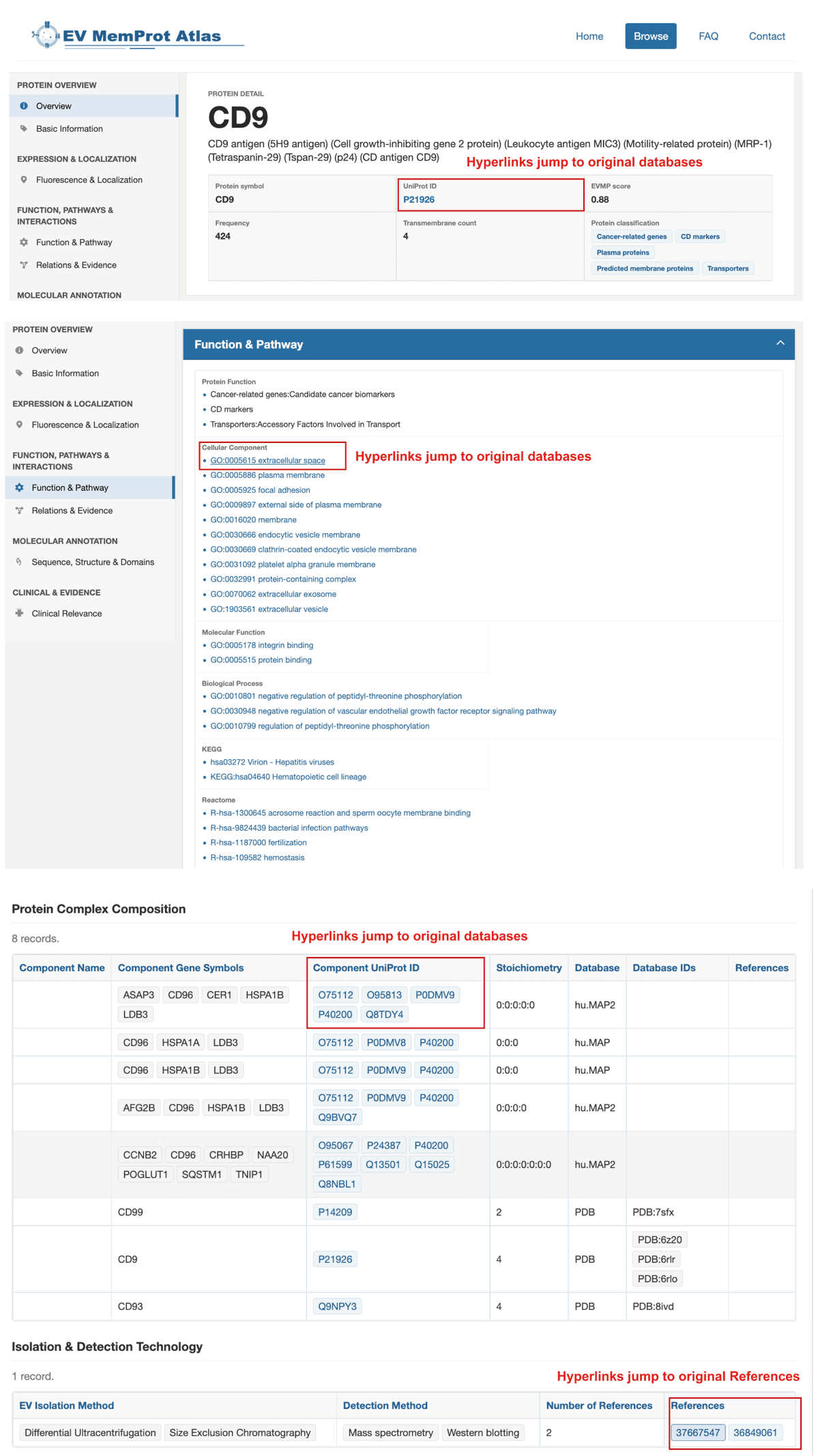Click the Overview info icon in top sidebar
Screen dimensions: 818x1456
(x=24, y=106)
